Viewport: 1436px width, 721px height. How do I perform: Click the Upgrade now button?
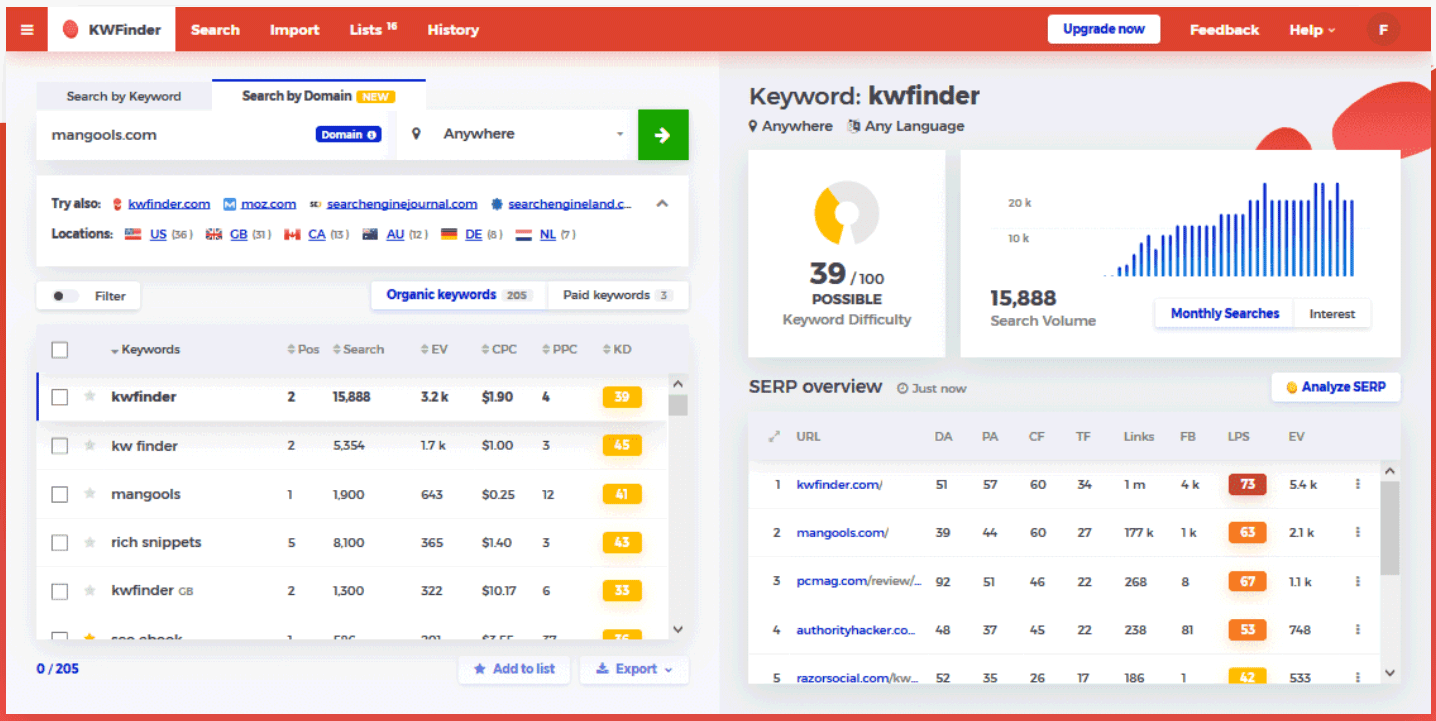tap(1103, 30)
